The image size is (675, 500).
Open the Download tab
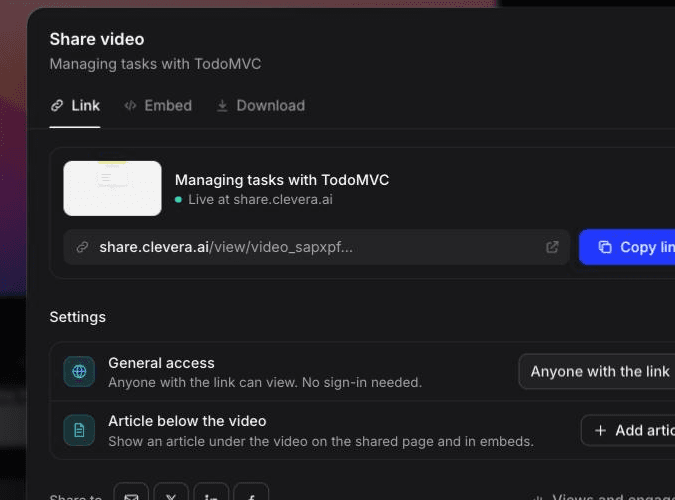coord(260,106)
